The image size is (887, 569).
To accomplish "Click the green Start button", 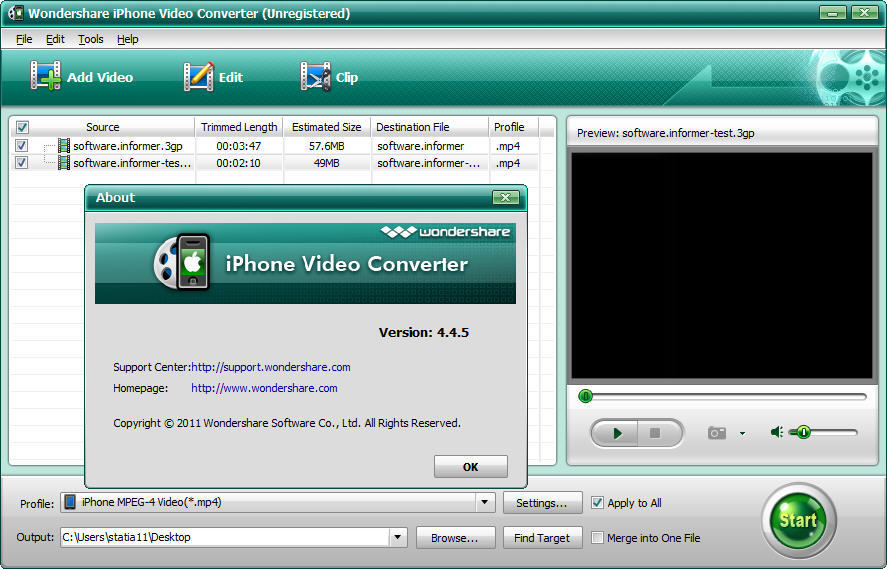I will [798, 520].
